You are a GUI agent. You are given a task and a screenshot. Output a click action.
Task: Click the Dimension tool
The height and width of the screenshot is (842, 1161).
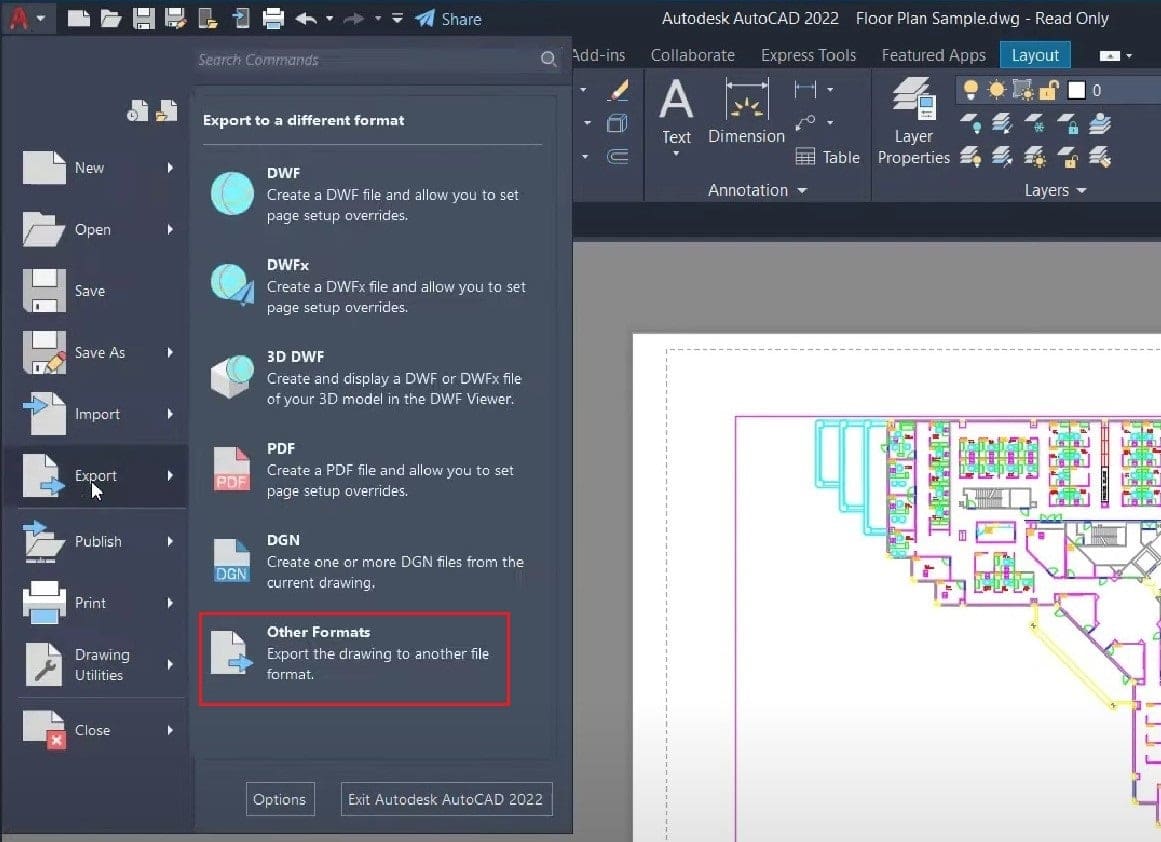click(x=746, y=111)
